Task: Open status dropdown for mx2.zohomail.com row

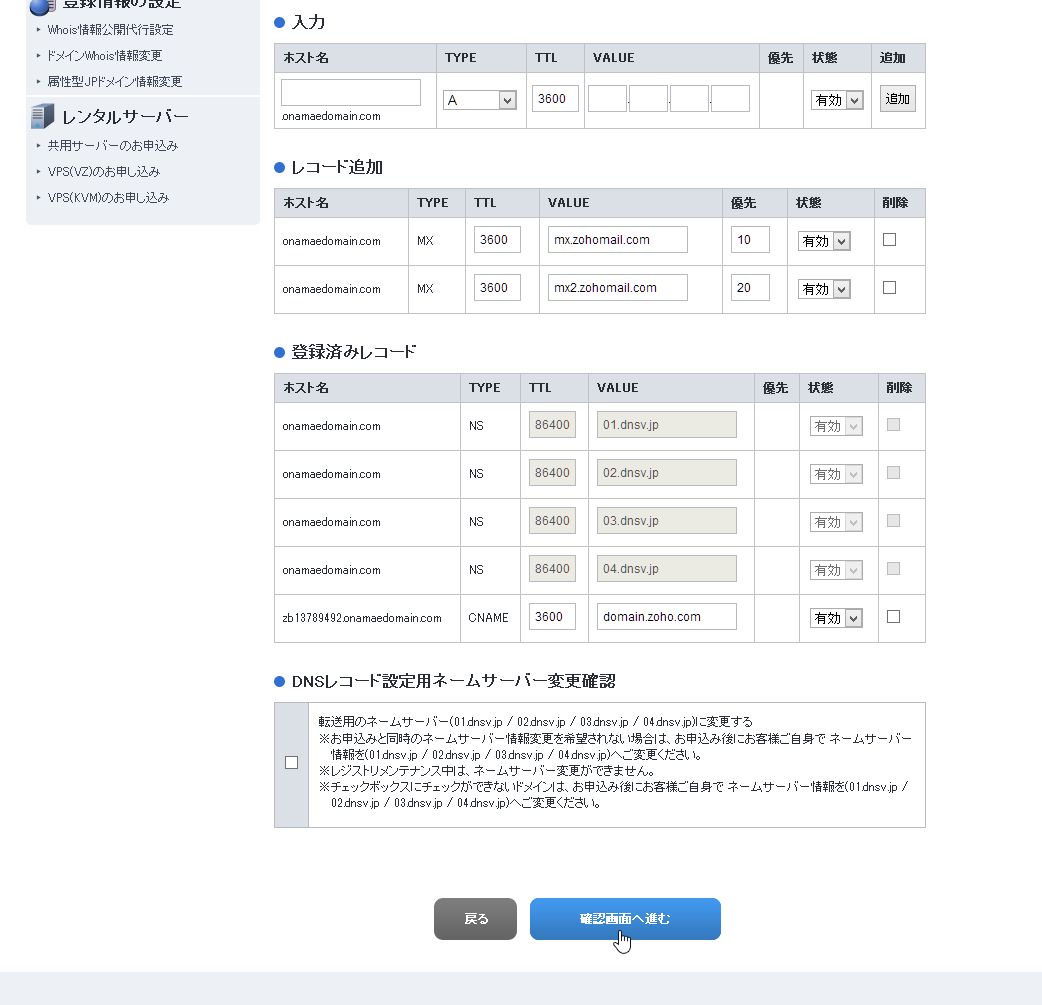Action: (824, 289)
